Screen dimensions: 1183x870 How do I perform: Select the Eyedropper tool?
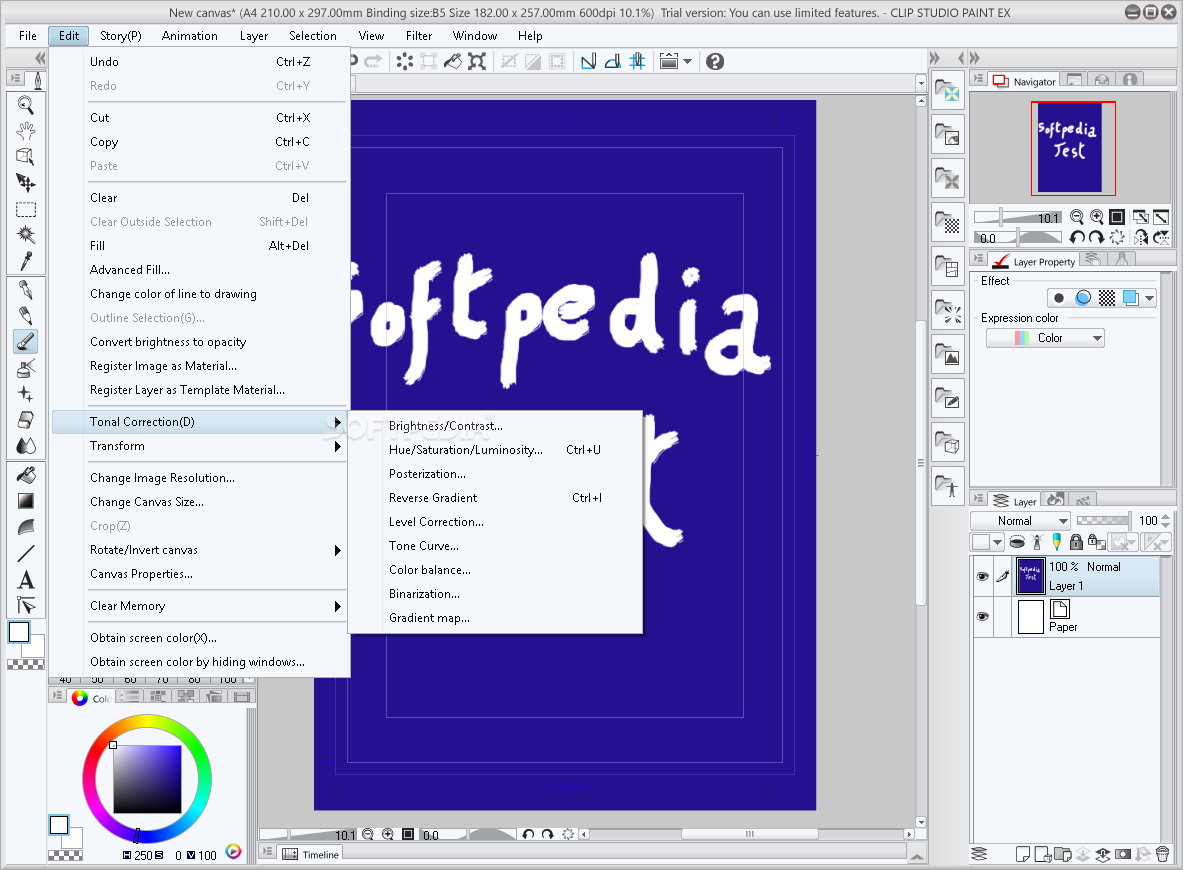pyautogui.click(x=26, y=261)
